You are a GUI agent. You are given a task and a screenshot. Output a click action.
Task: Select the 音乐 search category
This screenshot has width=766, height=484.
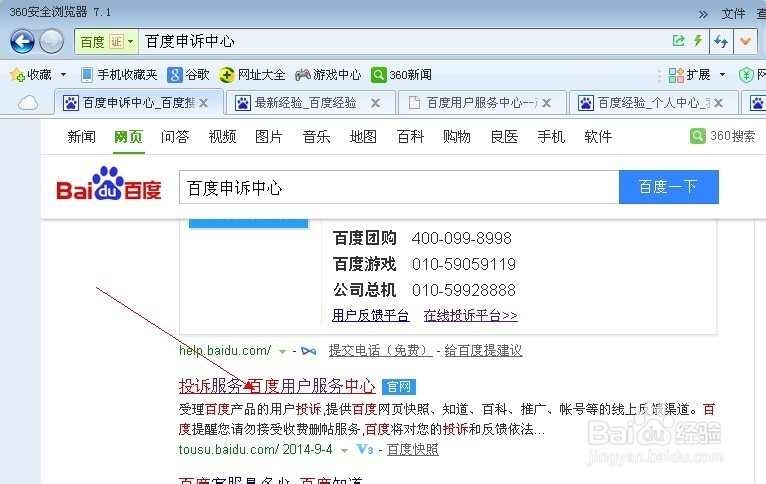317,137
